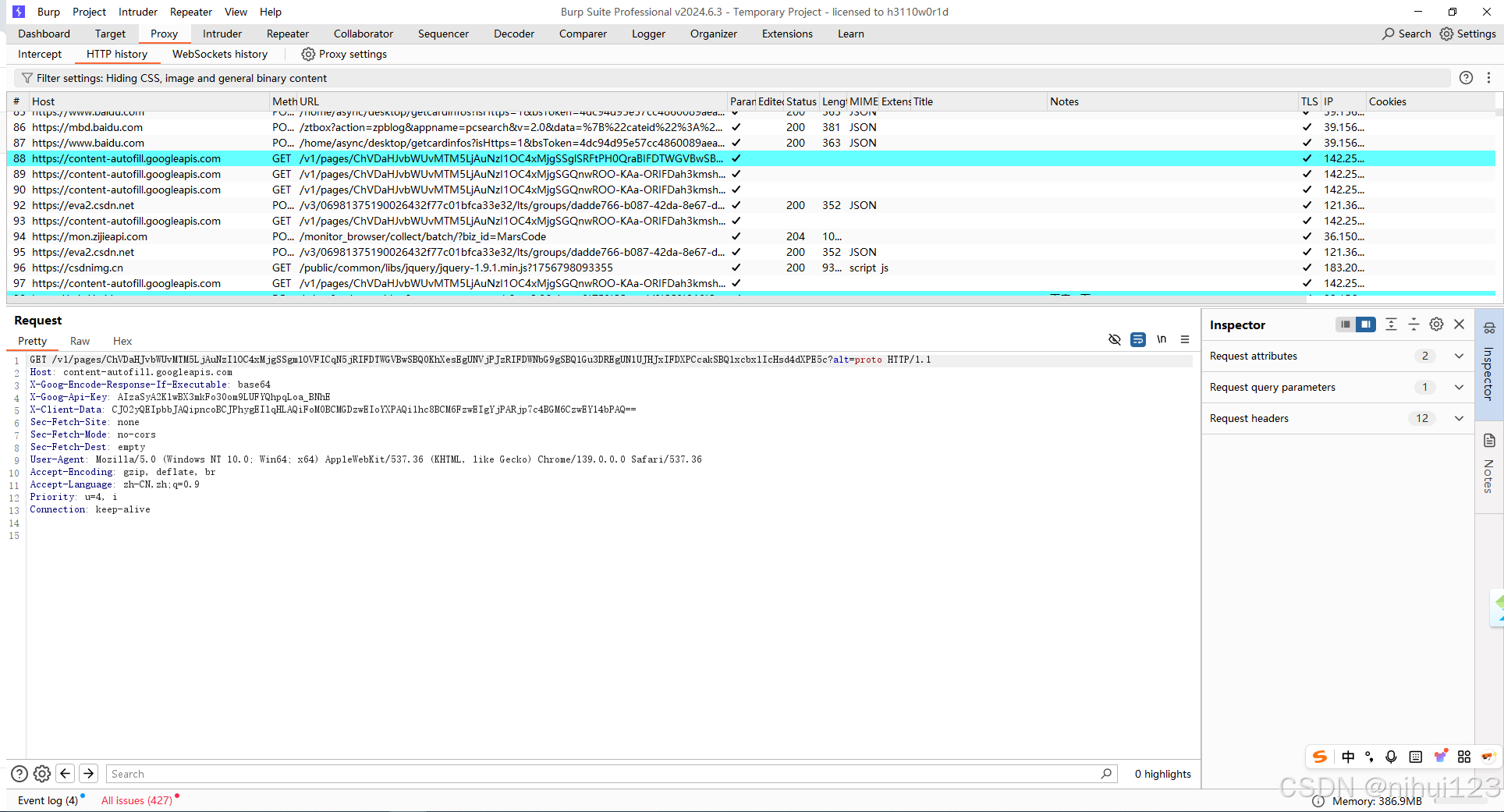Expand all Inspector sections
The width and height of the screenshot is (1504, 812).
click(x=1391, y=324)
